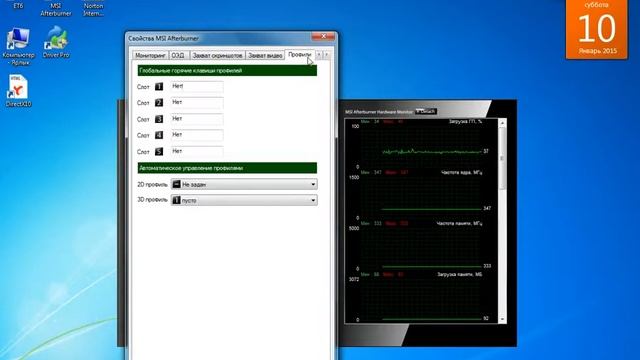Click the Частота ядра graph in monitor
This screenshot has width=640, height=360.
click(x=421, y=195)
